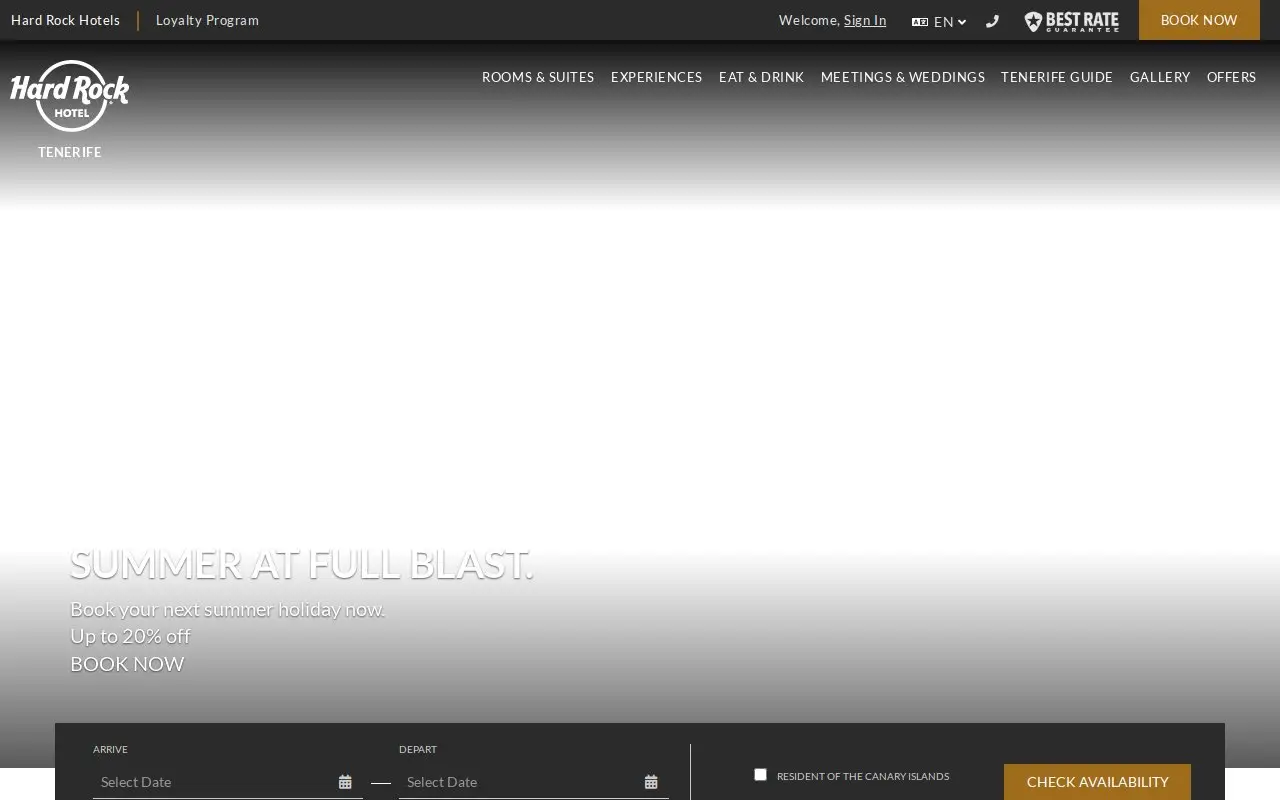This screenshot has width=1280, height=800.
Task: View the Offers page
Action: [x=1231, y=77]
